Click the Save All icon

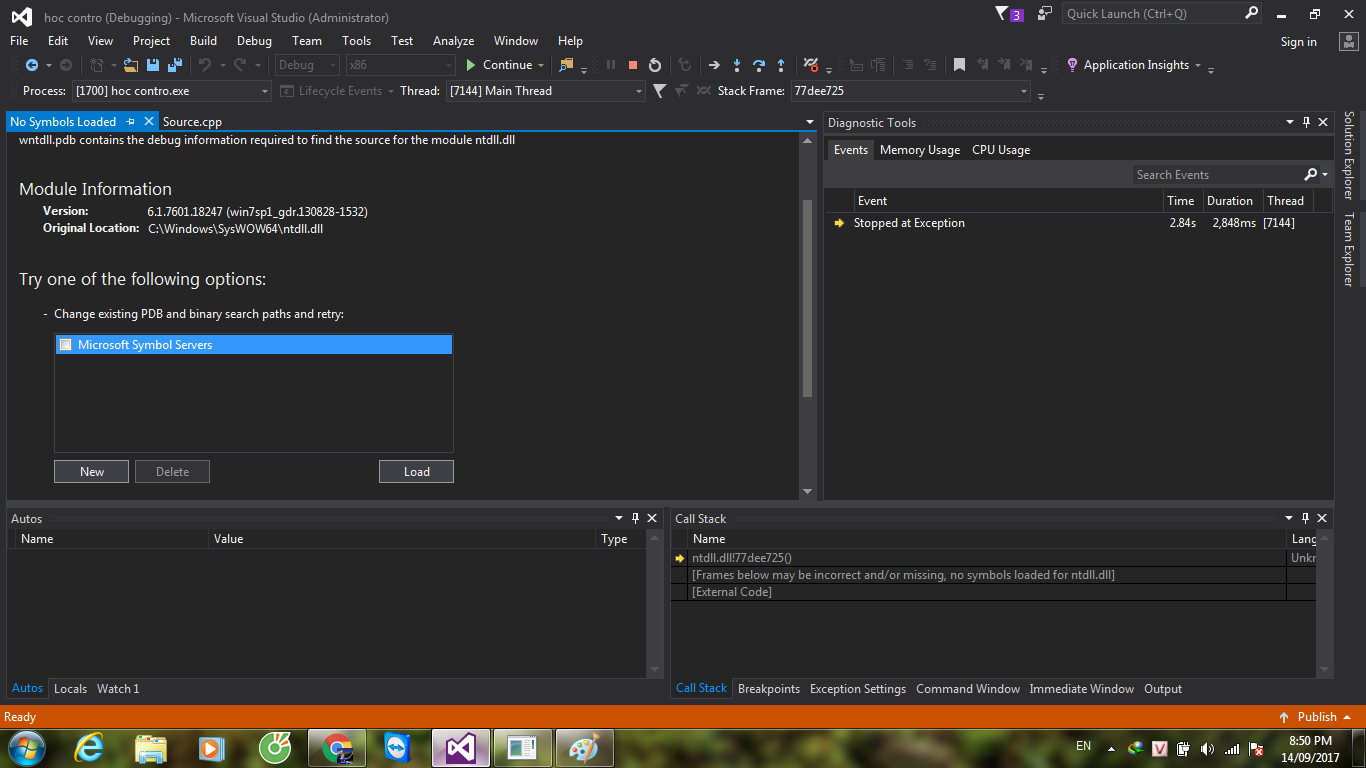175,65
